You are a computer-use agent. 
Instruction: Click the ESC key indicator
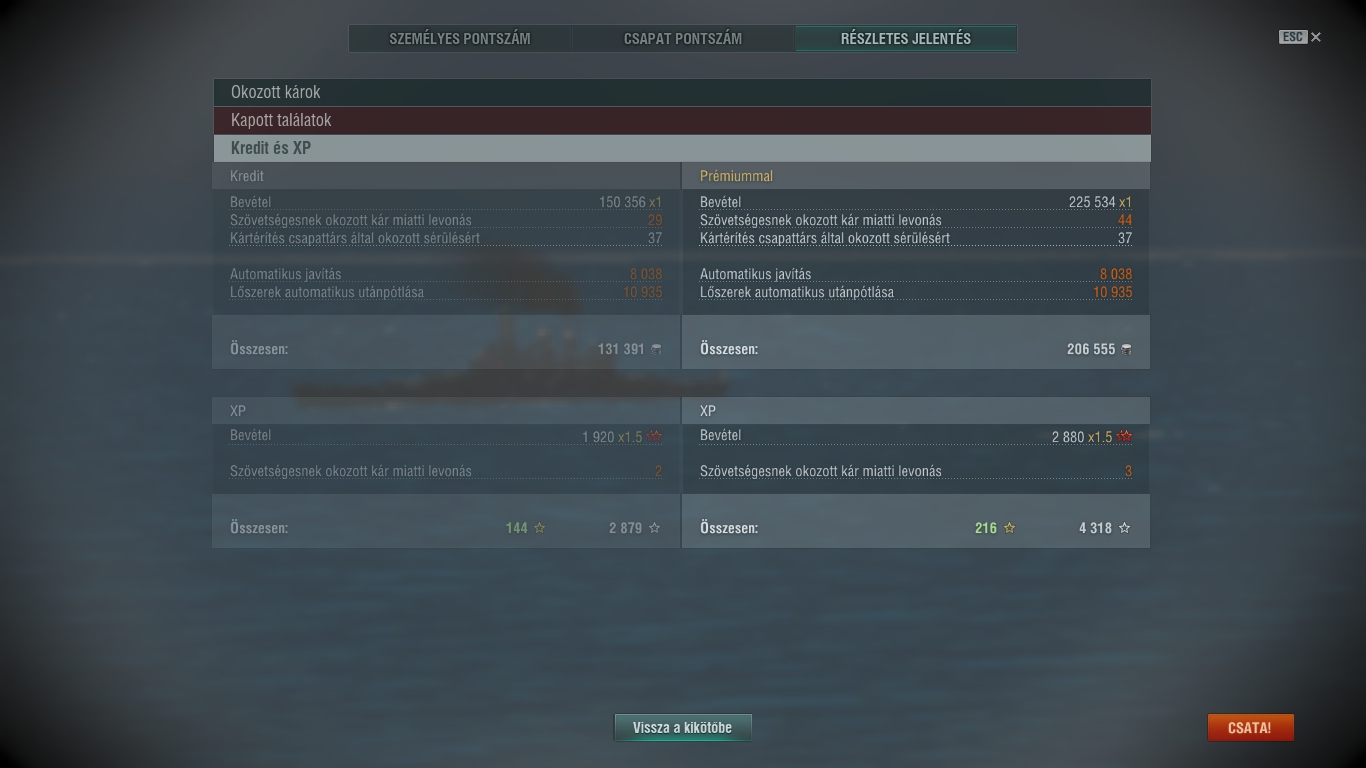1292,37
